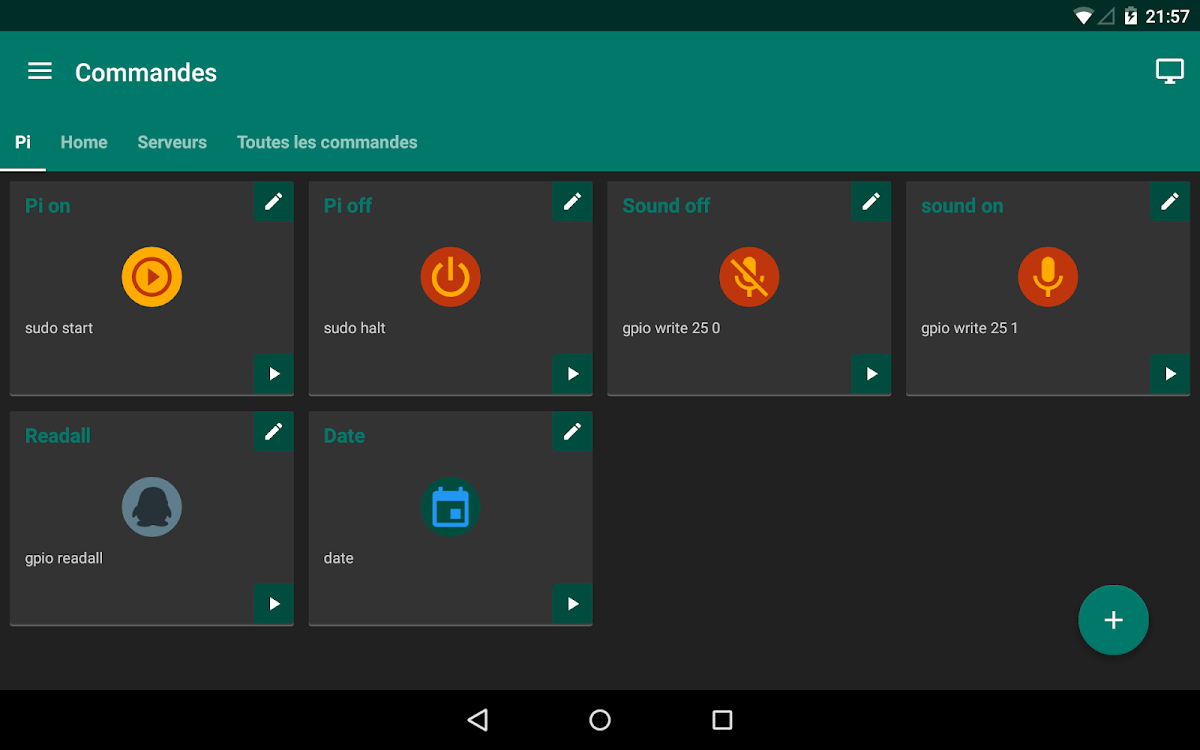Run gpio write 25 0 command
The image size is (1200, 750).
(x=871, y=374)
